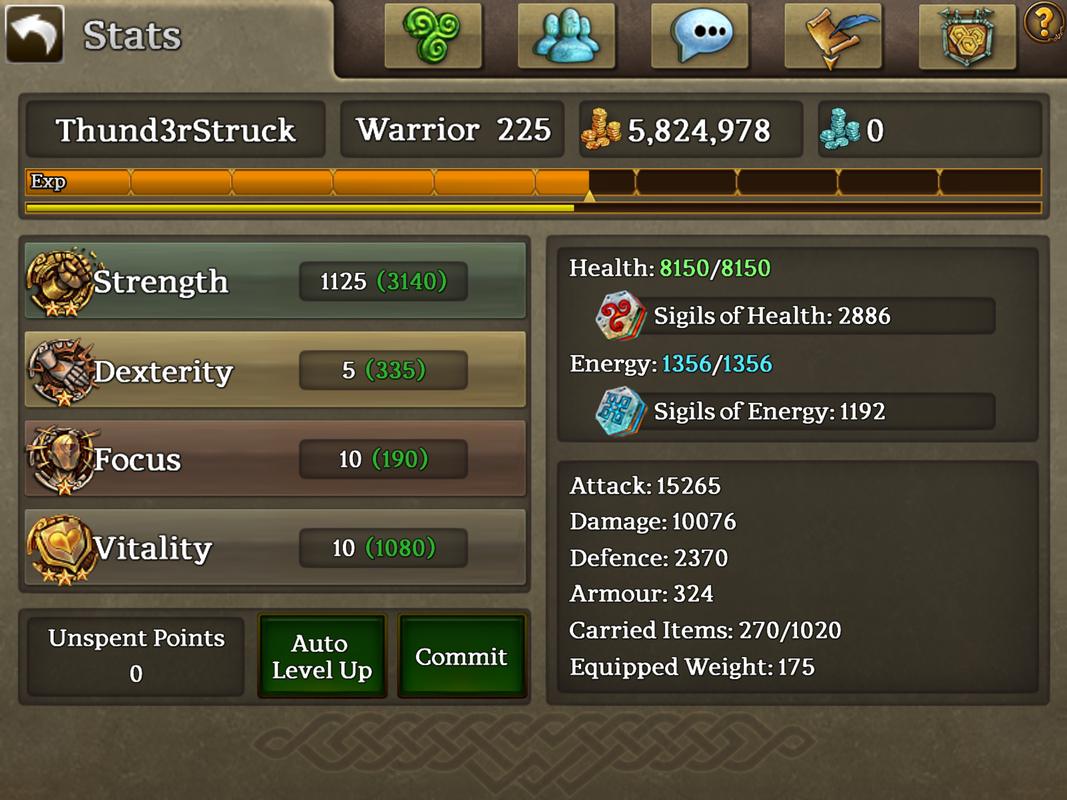Tap the gold coins icon
Viewport: 1067px width, 800px height.
[600, 129]
